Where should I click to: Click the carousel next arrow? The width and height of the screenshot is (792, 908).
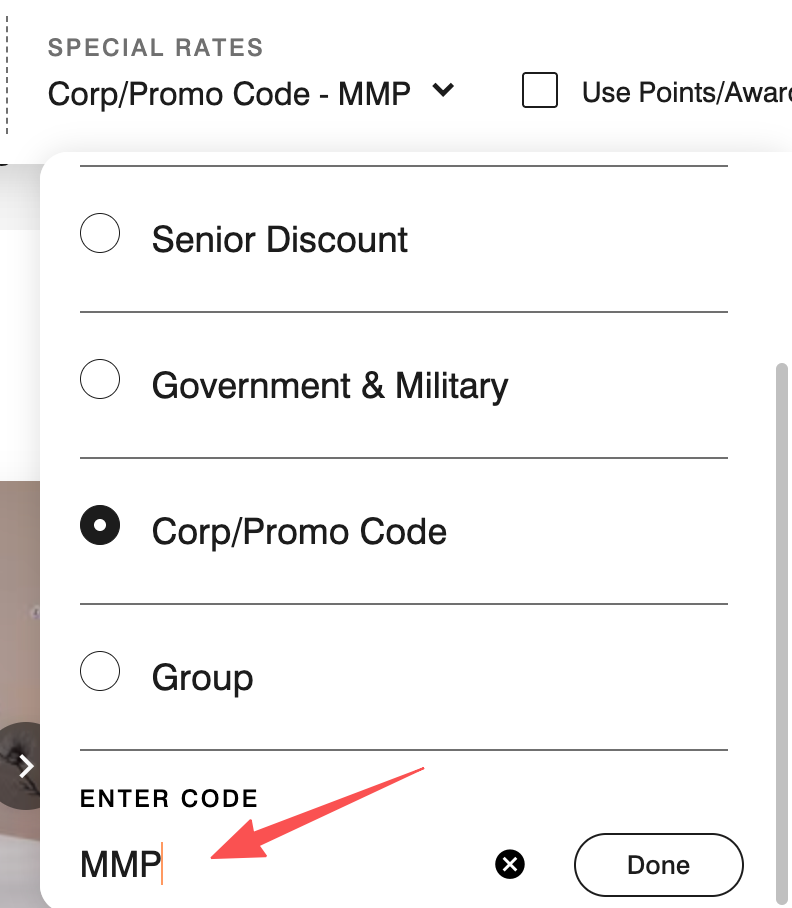(x=26, y=766)
